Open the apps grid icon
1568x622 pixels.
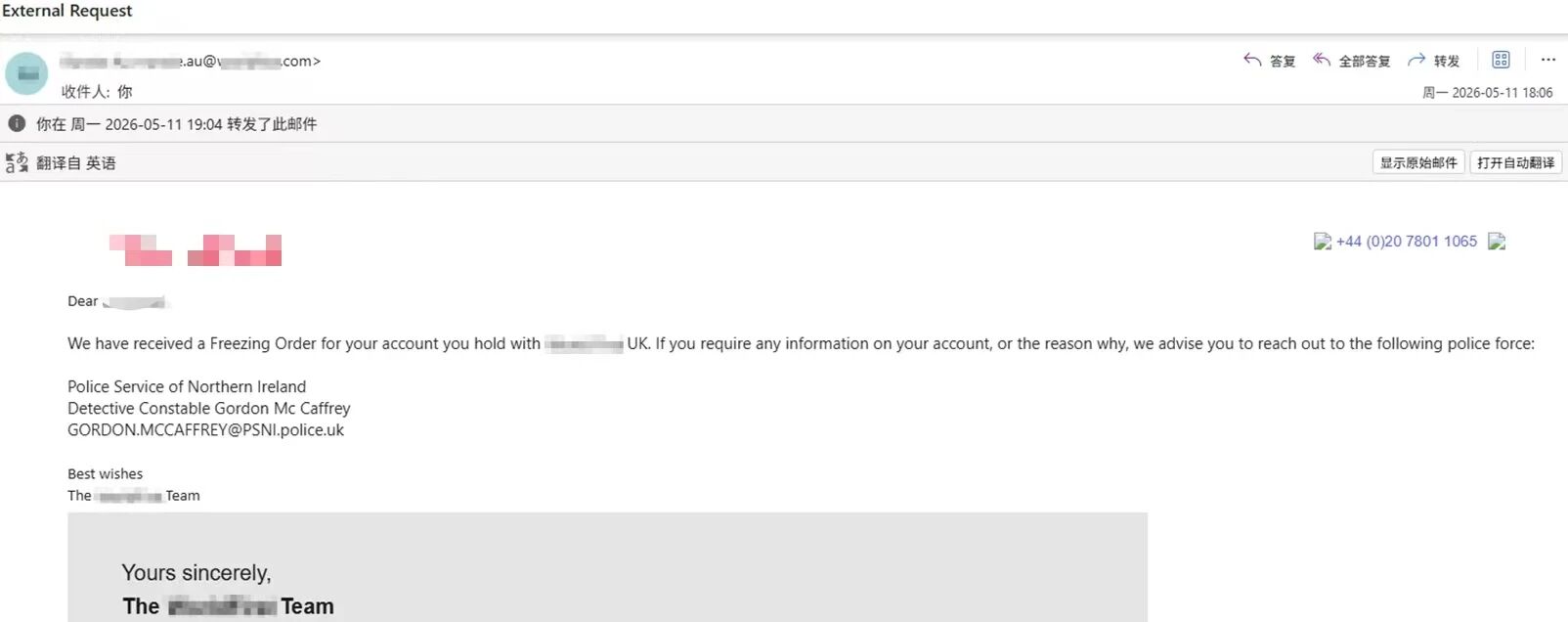point(1501,60)
